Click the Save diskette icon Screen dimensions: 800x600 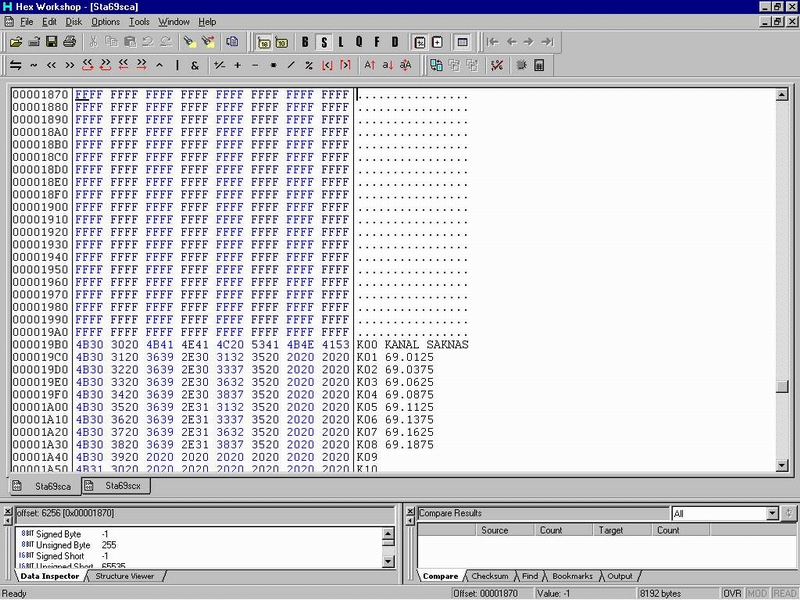click(51, 42)
